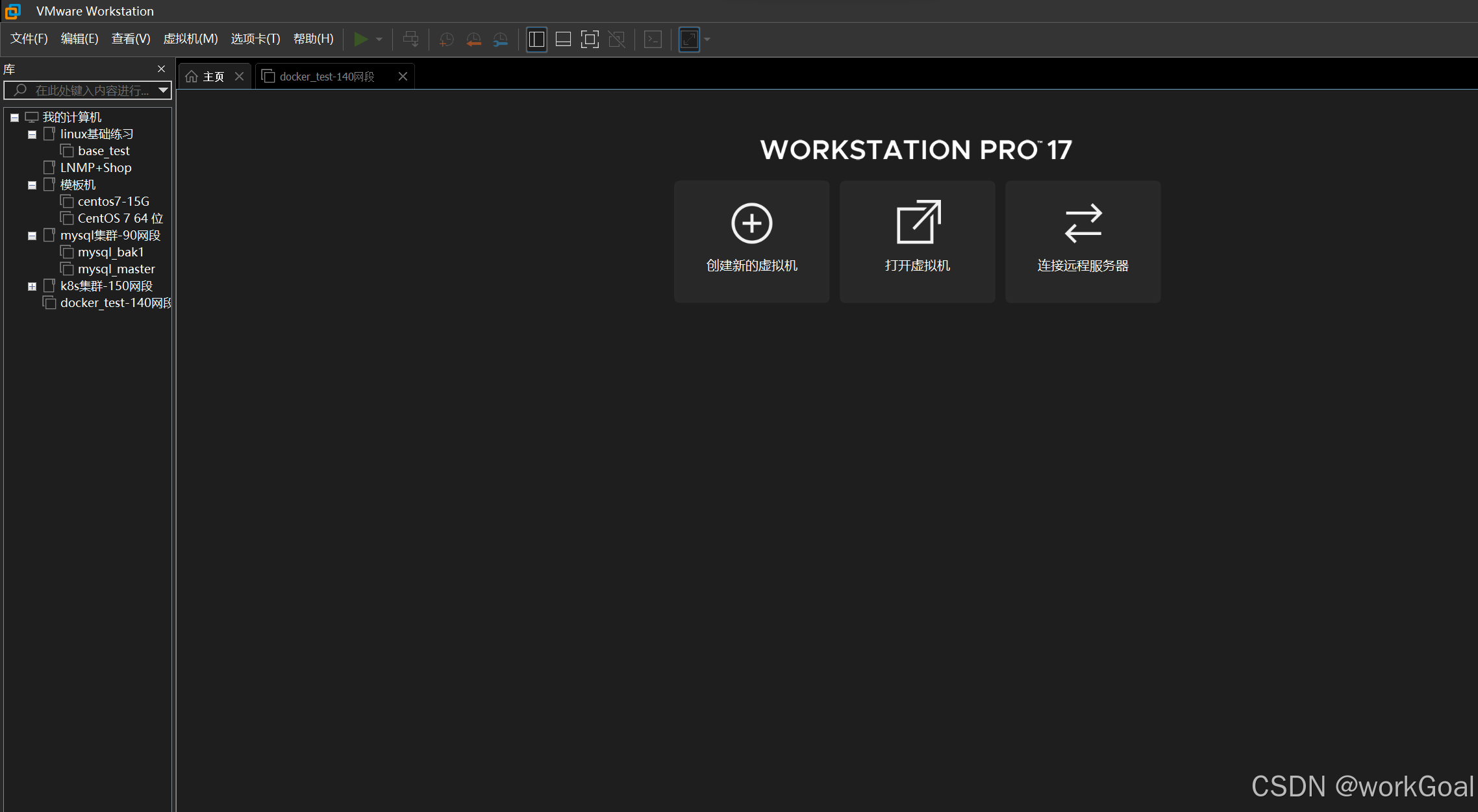
Task: Select the linux基础练习 folder
Action: [x=97, y=134]
